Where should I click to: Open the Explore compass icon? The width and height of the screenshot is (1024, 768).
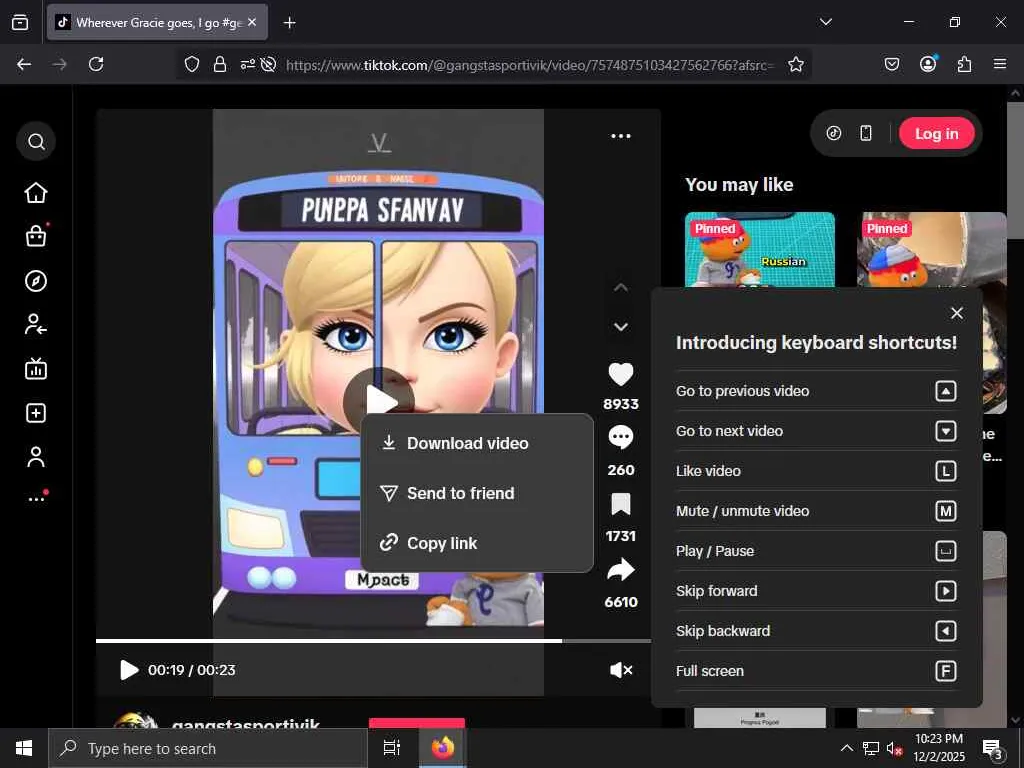[x=36, y=281]
